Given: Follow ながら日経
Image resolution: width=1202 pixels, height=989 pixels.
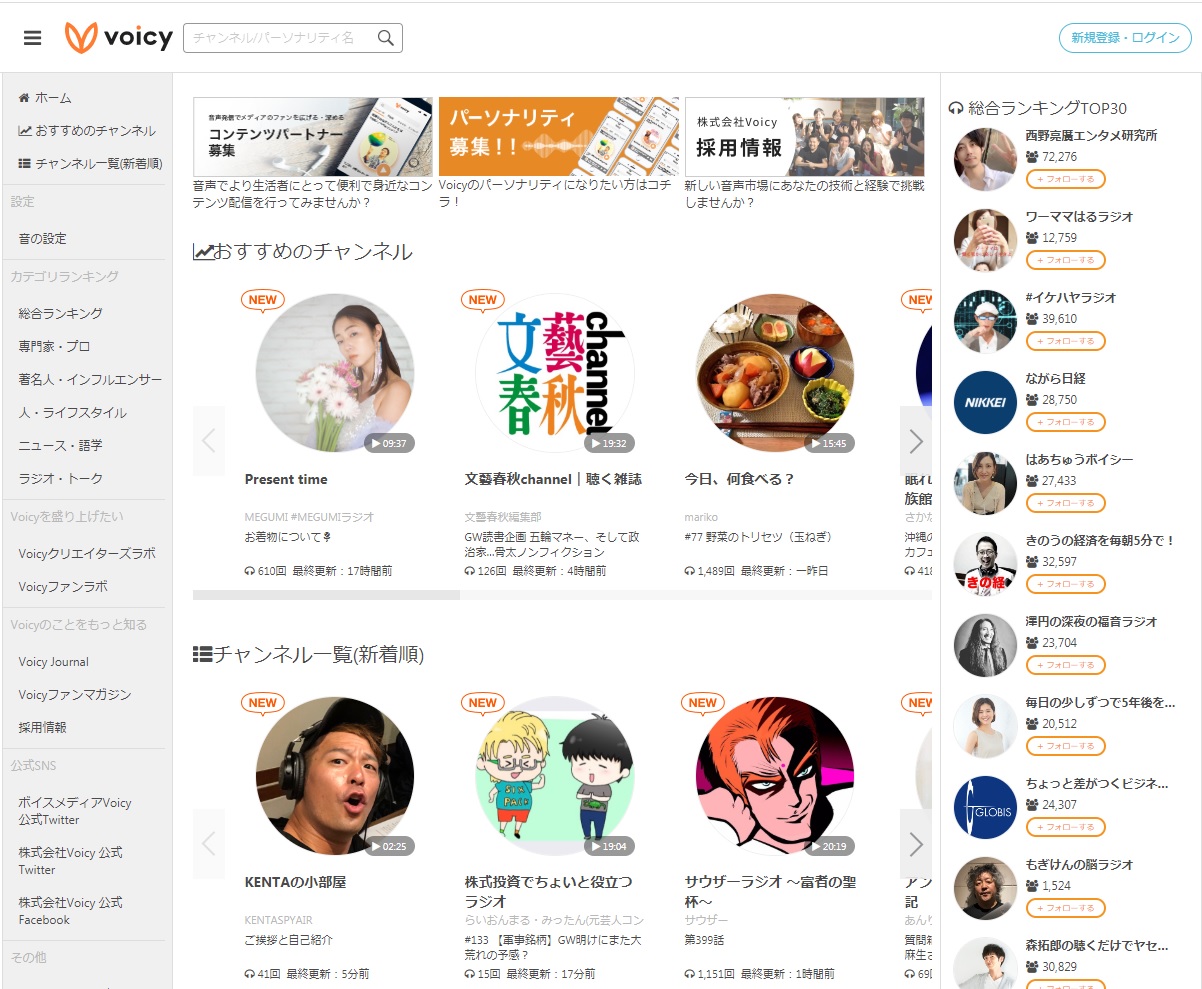Looking at the screenshot, I should pos(1065,422).
